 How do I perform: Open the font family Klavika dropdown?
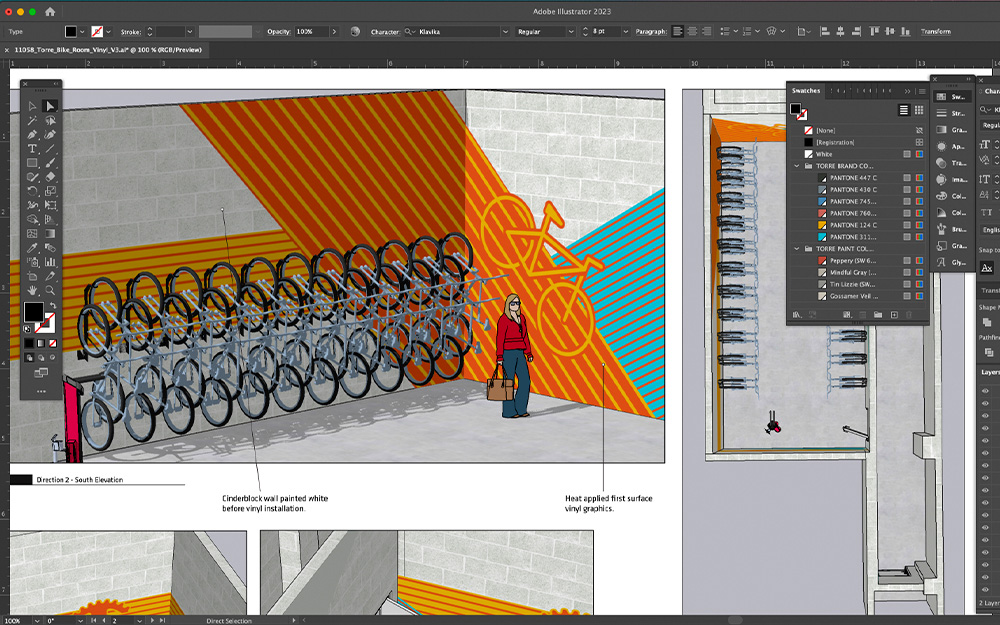(x=504, y=31)
